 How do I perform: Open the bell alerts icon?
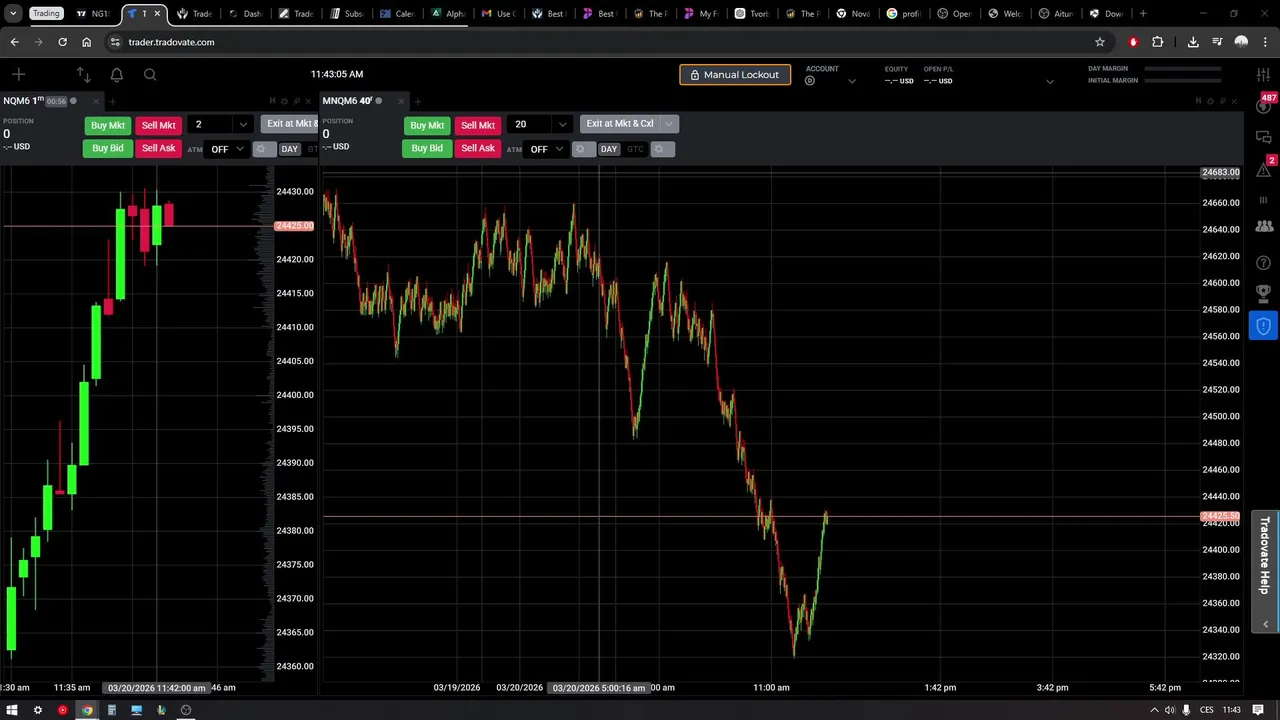(x=117, y=74)
